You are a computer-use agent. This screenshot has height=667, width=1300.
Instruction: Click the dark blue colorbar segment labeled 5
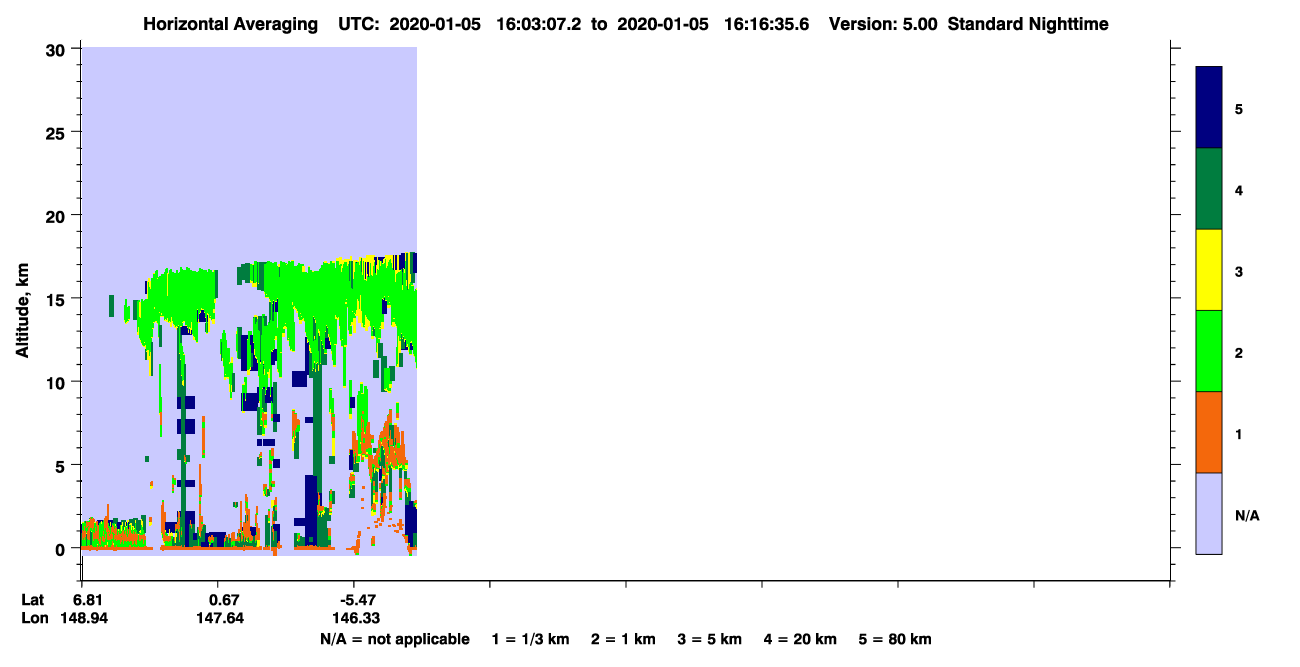[1209, 107]
